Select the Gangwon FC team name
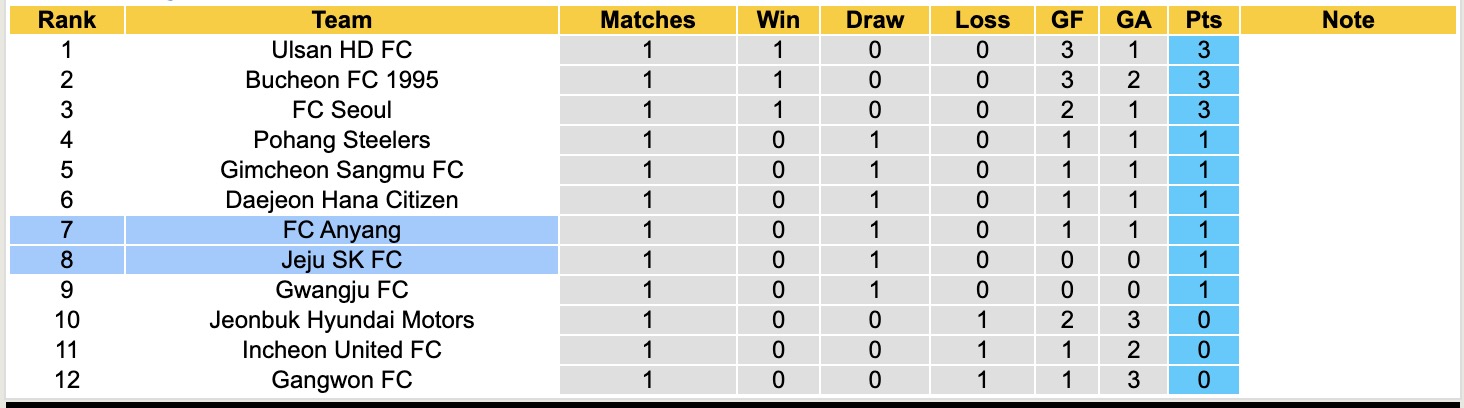This screenshot has height=408, width=1464. [x=341, y=380]
